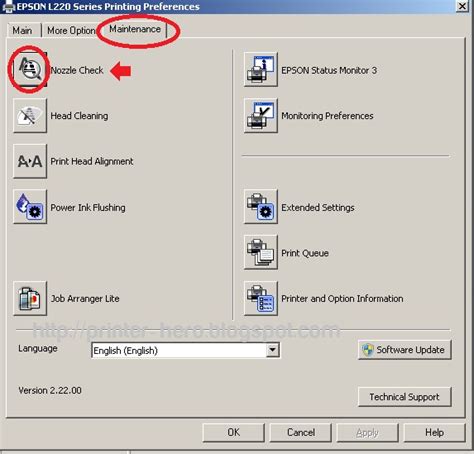474x454 pixels.
Task: Confirm with the OK button
Action: [233, 432]
